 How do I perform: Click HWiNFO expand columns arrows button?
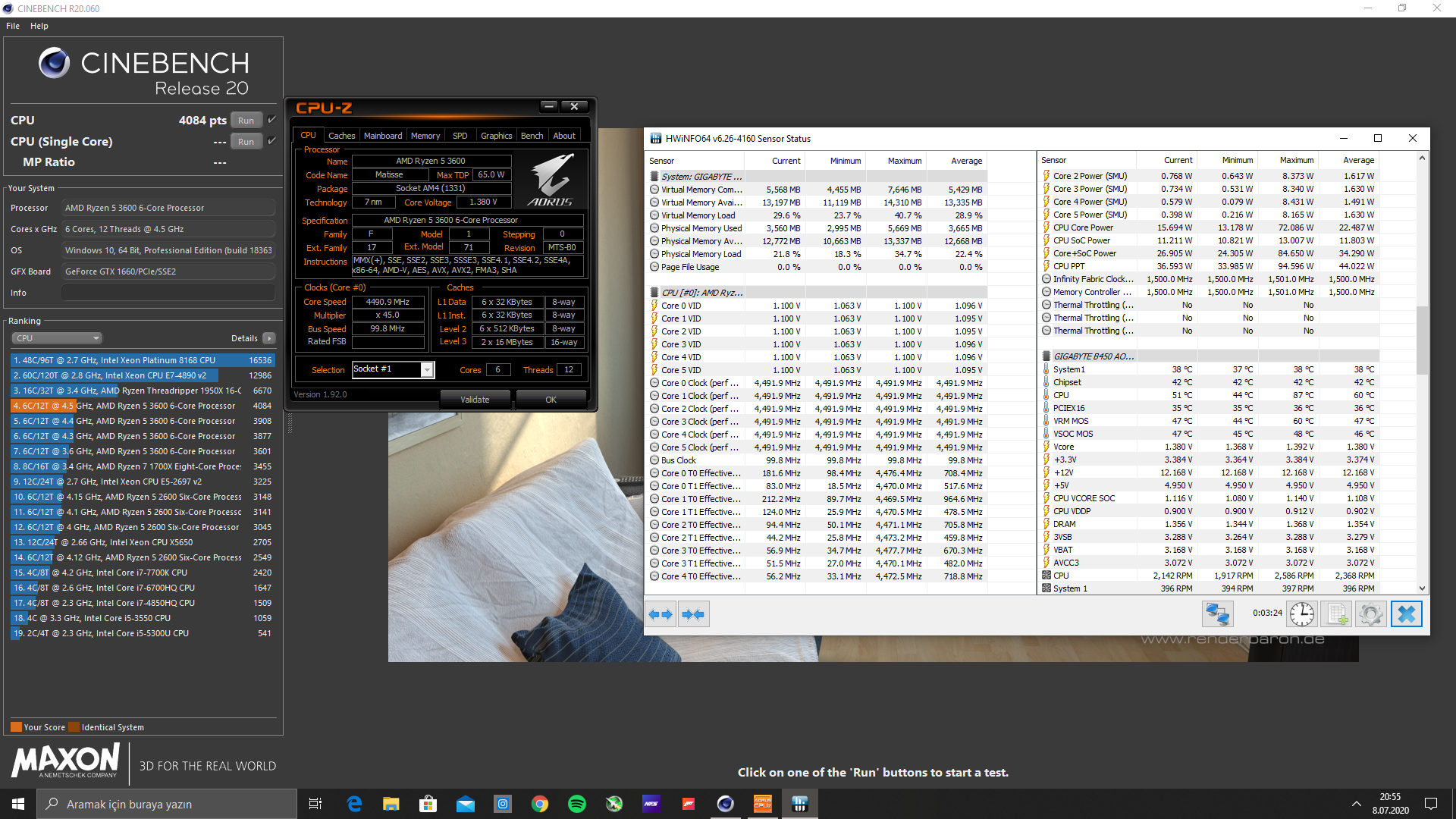tap(661, 614)
